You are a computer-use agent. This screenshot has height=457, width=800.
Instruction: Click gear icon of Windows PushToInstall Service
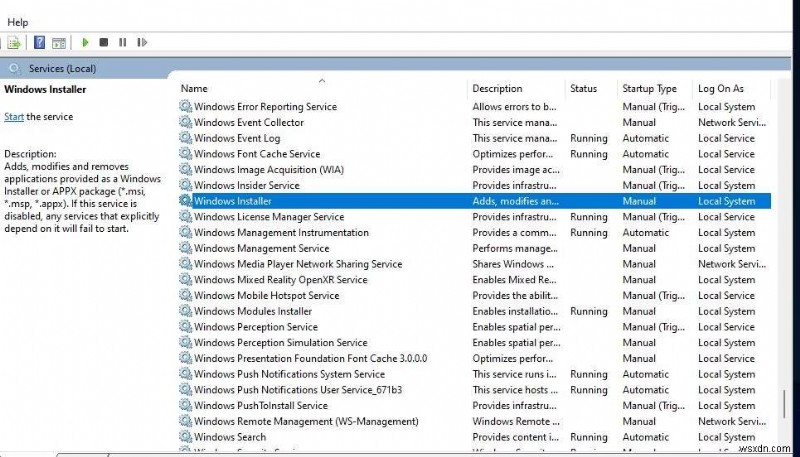tap(185, 406)
